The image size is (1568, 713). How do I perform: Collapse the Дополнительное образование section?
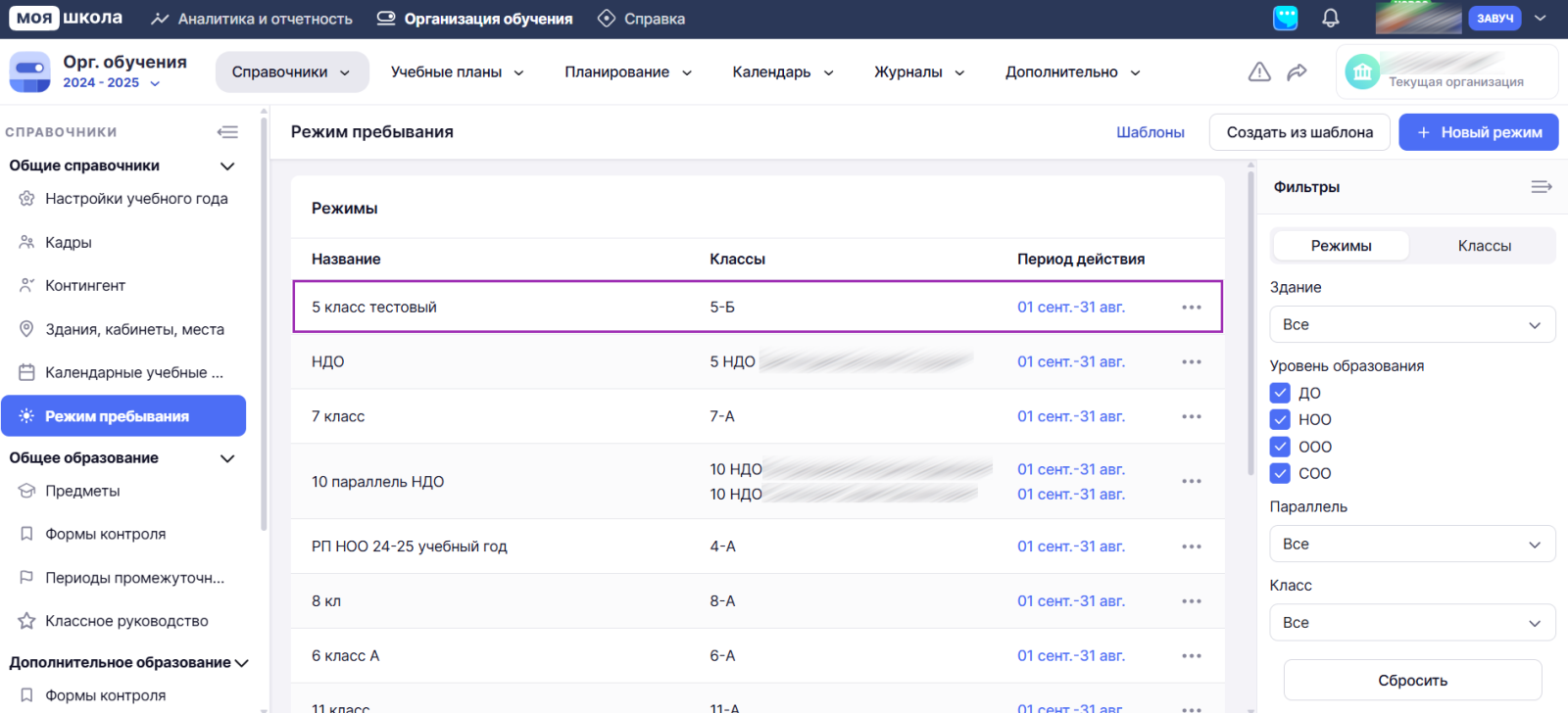[x=242, y=663]
